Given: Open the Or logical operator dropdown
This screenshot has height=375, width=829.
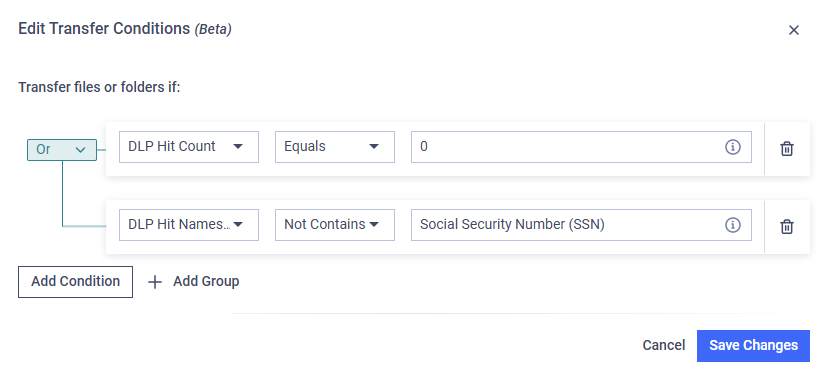Looking at the screenshot, I should click(62, 150).
